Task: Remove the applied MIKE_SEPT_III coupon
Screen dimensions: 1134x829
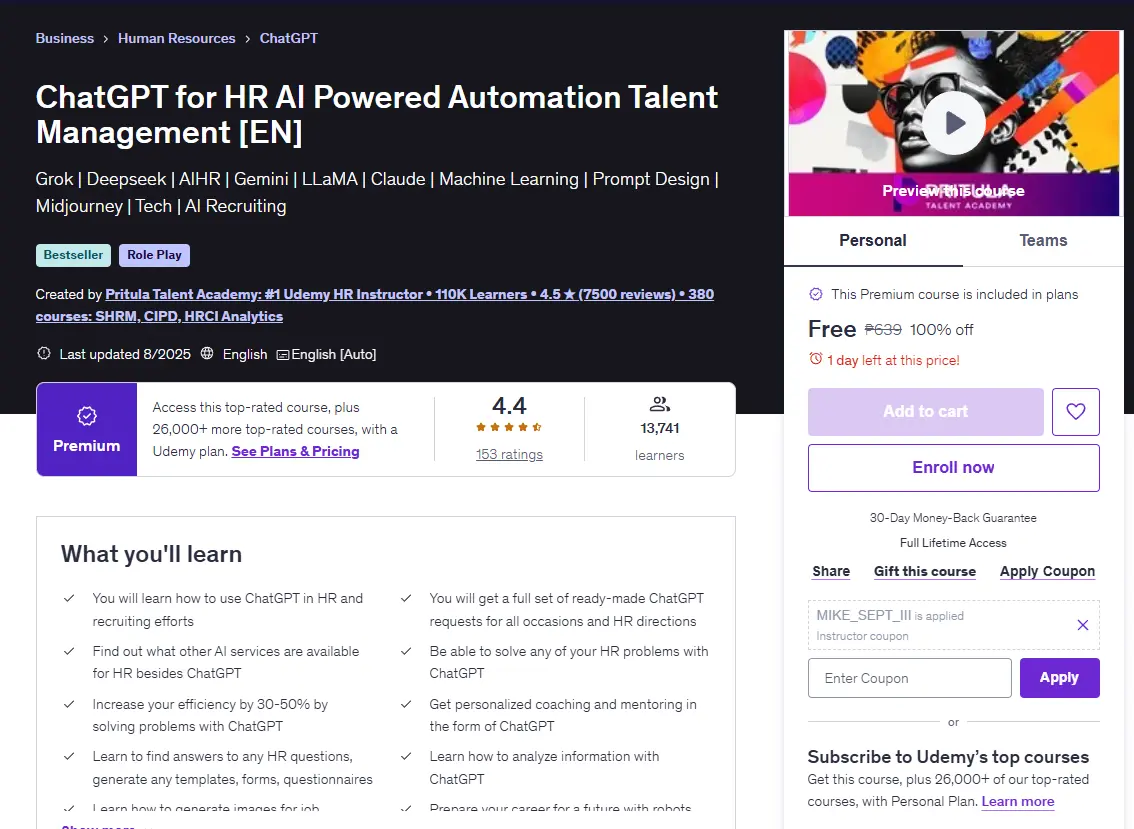Action: 1082,625
